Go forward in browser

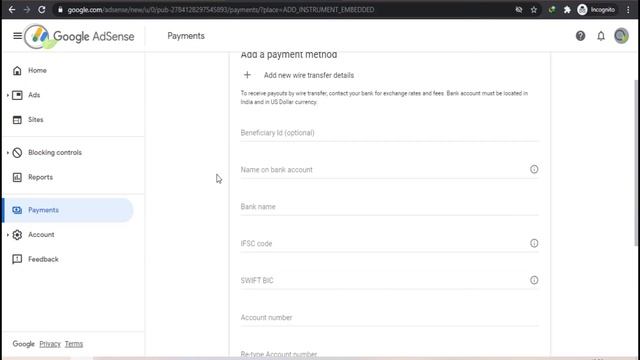pyautogui.click(x=27, y=9)
